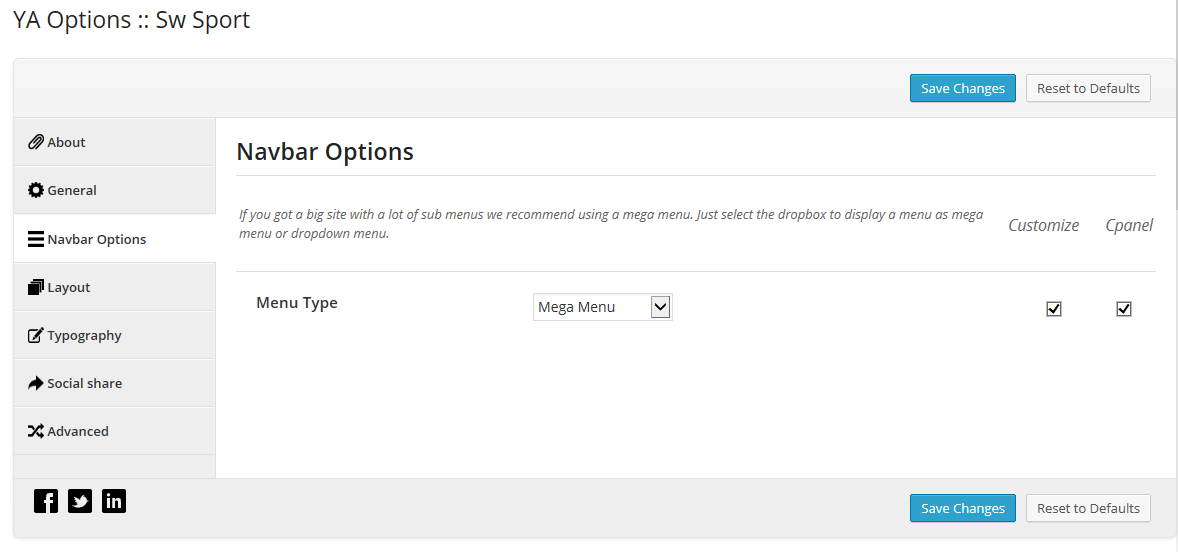The height and width of the screenshot is (552, 1178).
Task: Click the bottom Reset to Defaults button
Action: coord(1089,508)
